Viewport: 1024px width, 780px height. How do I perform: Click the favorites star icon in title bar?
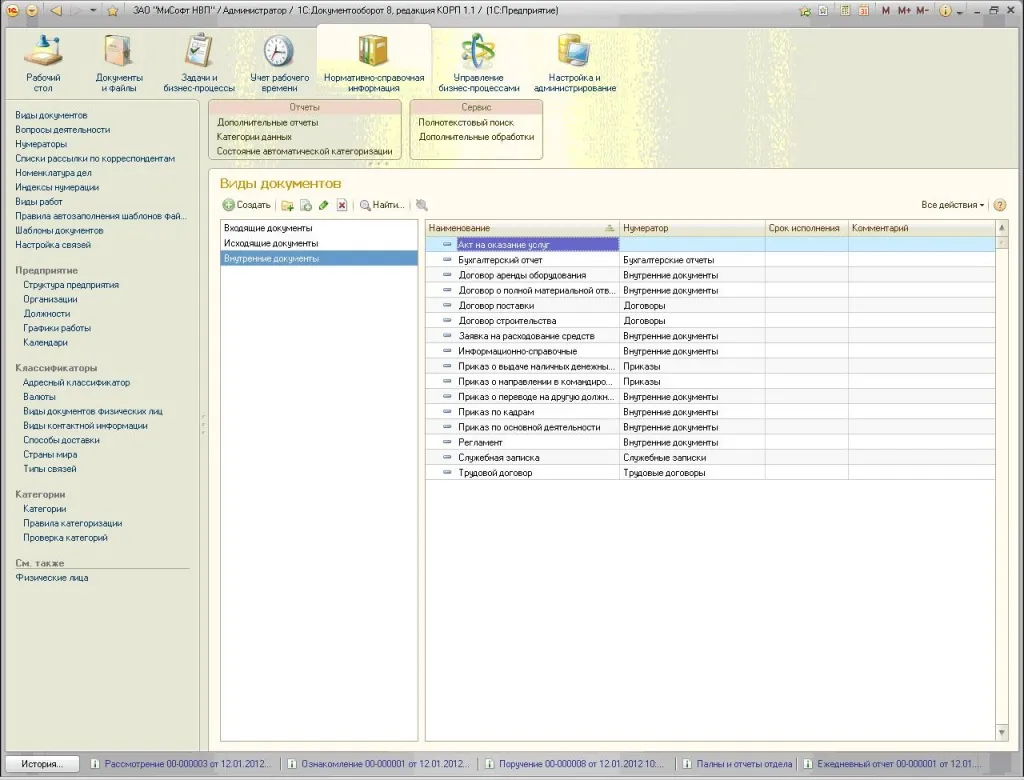(x=113, y=10)
